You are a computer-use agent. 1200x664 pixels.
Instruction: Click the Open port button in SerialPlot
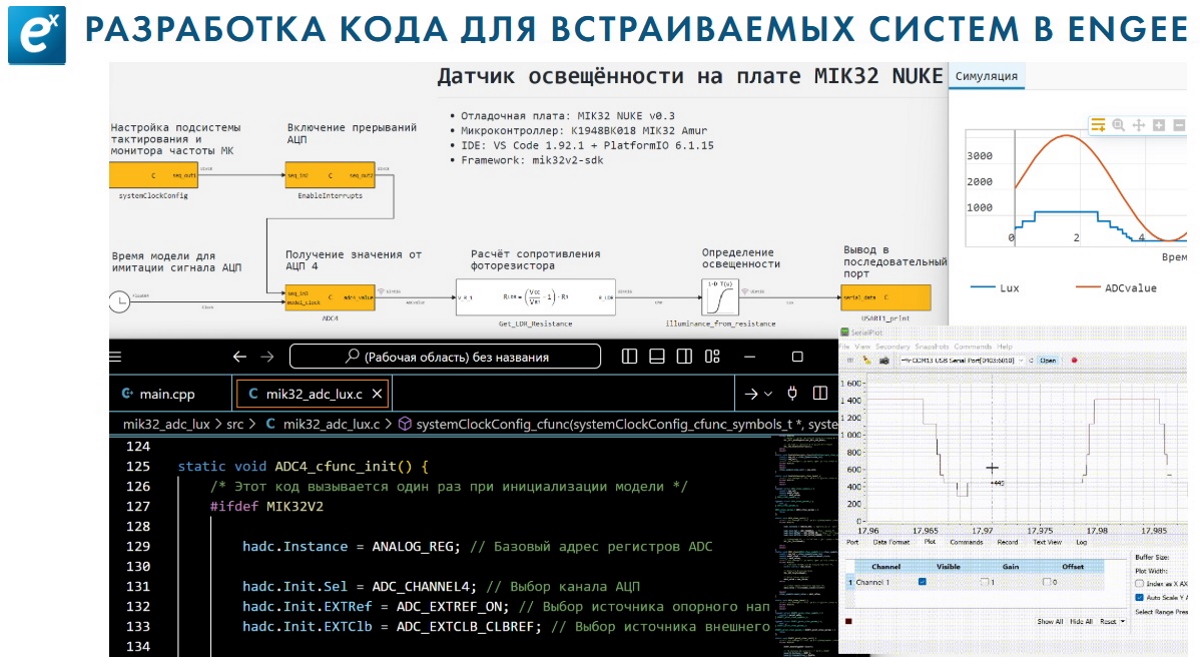(x=1047, y=360)
